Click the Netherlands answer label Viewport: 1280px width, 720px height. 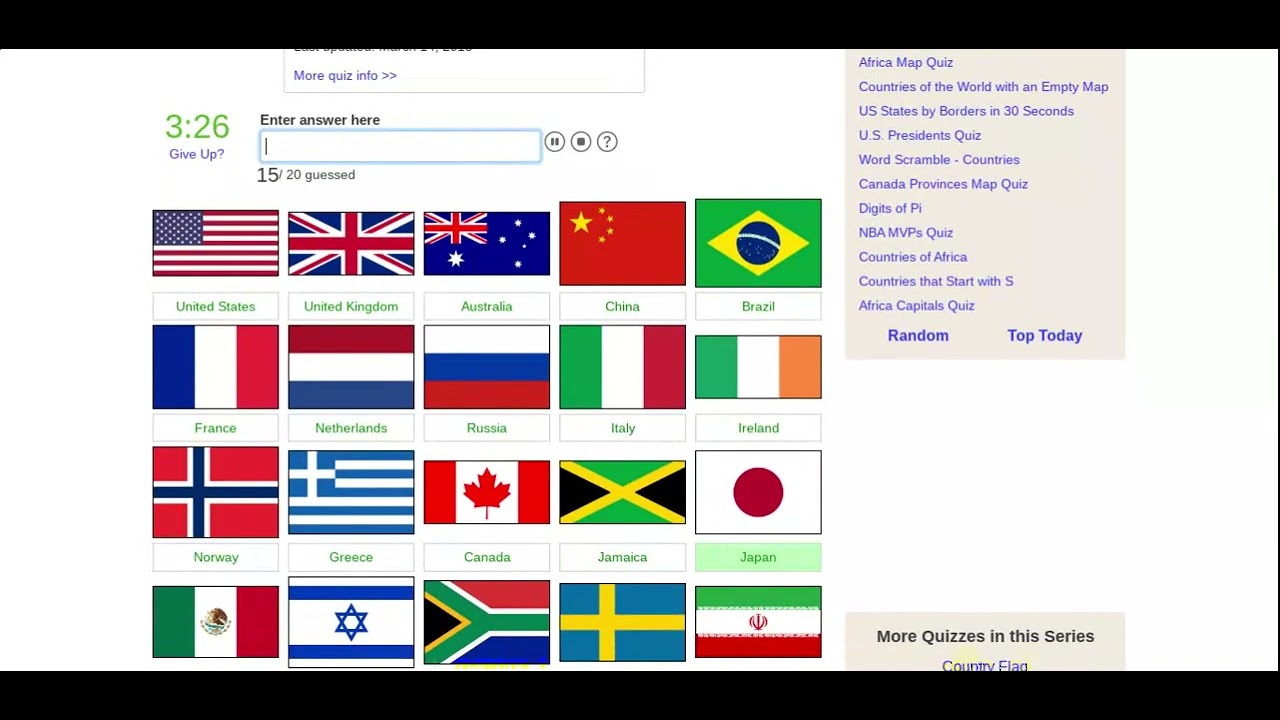click(x=351, y=428)
